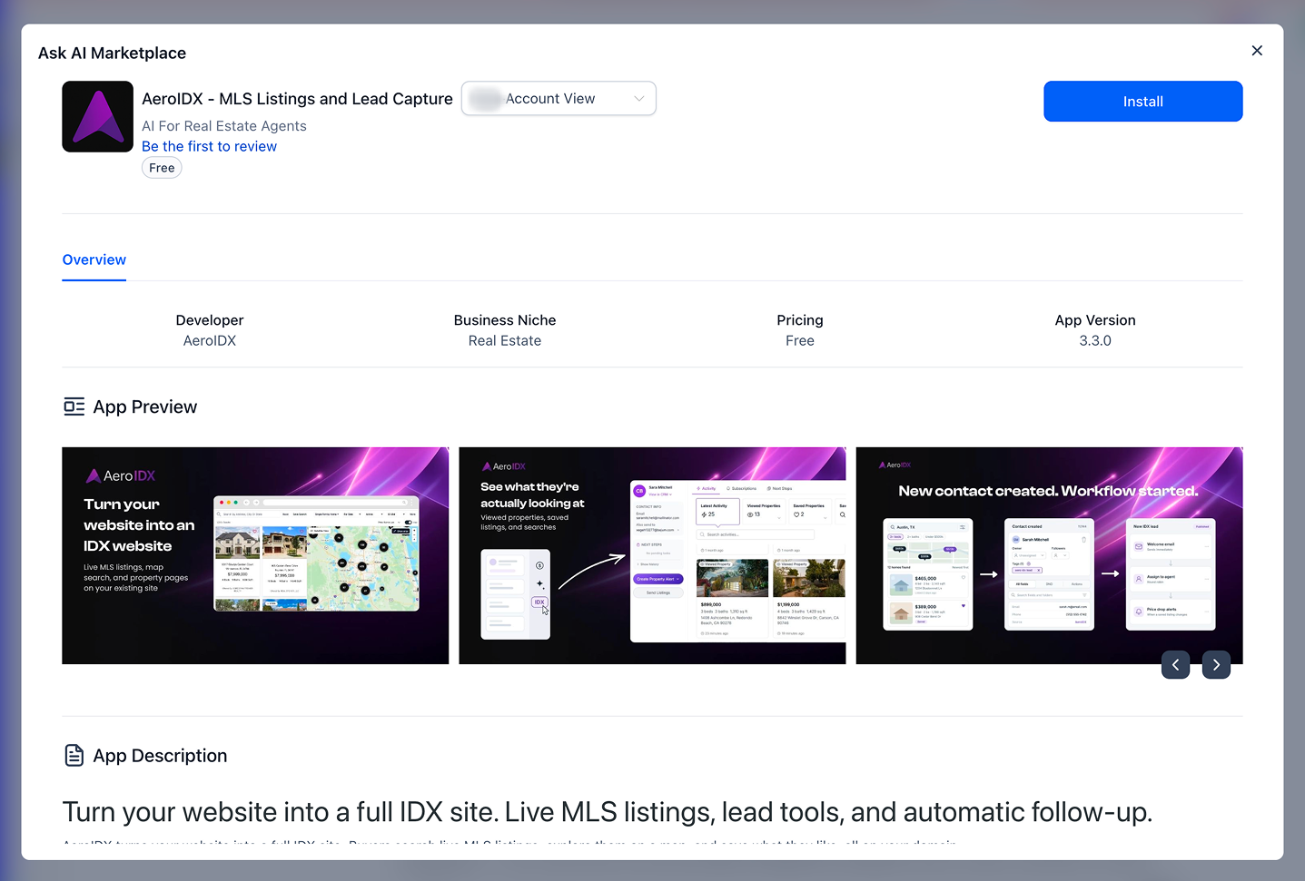Click the 'Turn your website into a full IDX site' headline
The image size is (1305, 881).
(607, 812)
